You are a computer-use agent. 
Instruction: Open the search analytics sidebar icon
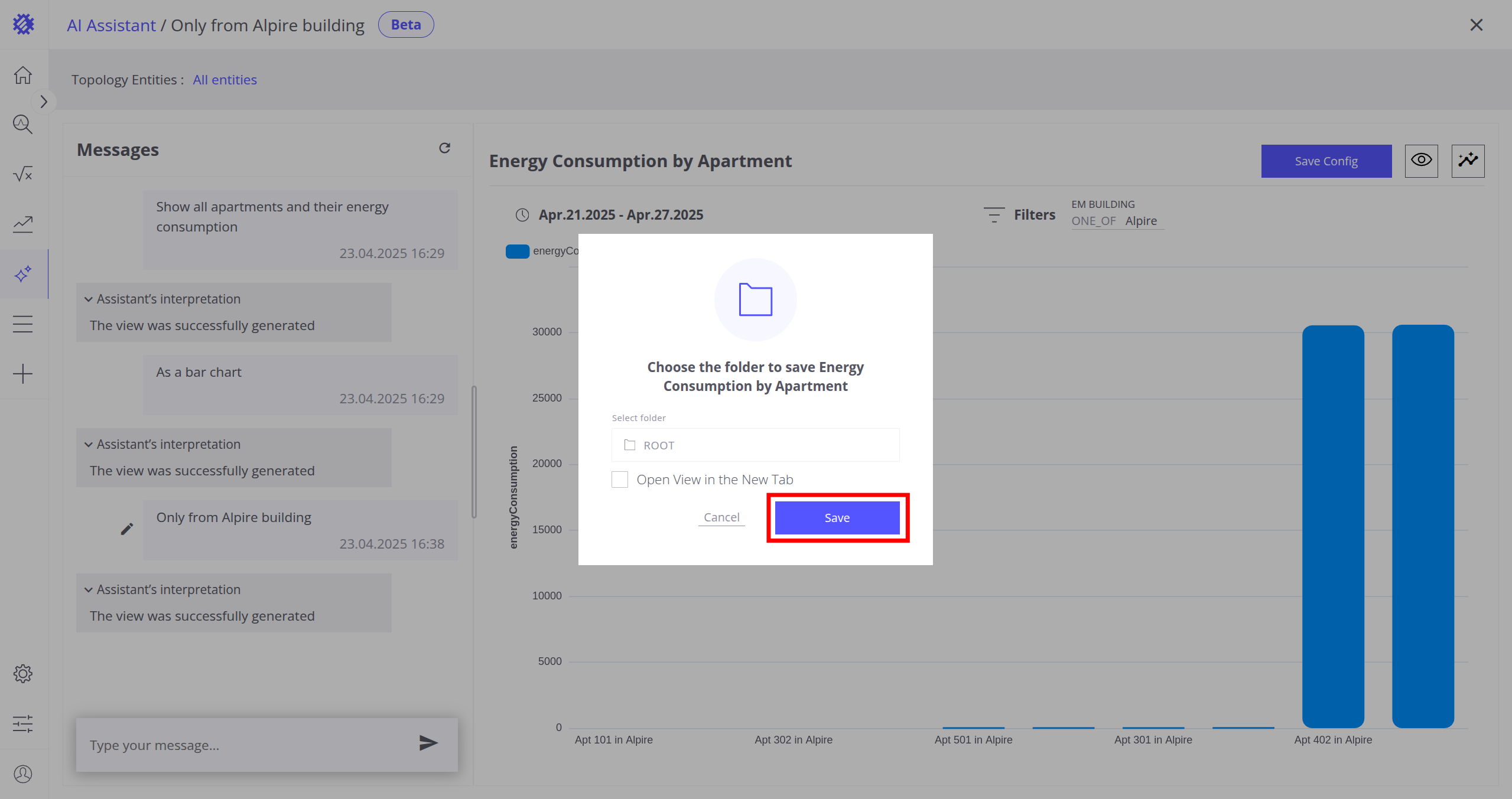[x=23, y=124]
